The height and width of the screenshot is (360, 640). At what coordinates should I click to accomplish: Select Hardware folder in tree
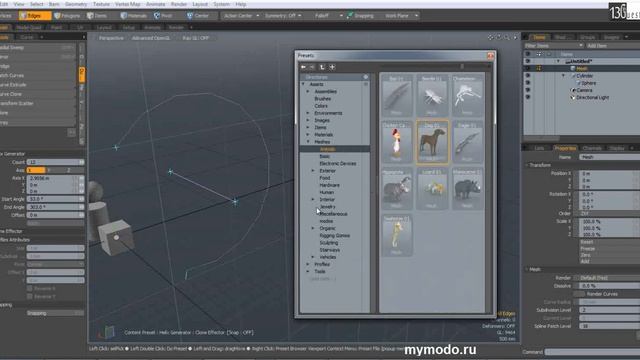click(330, 185)
